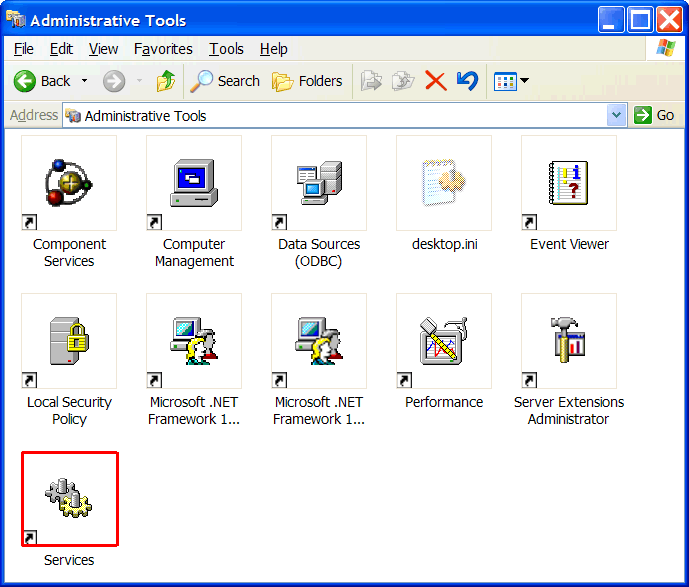The width and height of the screenshot is (689, 587).
Task: Select the Local Security Policy icon
Action: point(69,341)
